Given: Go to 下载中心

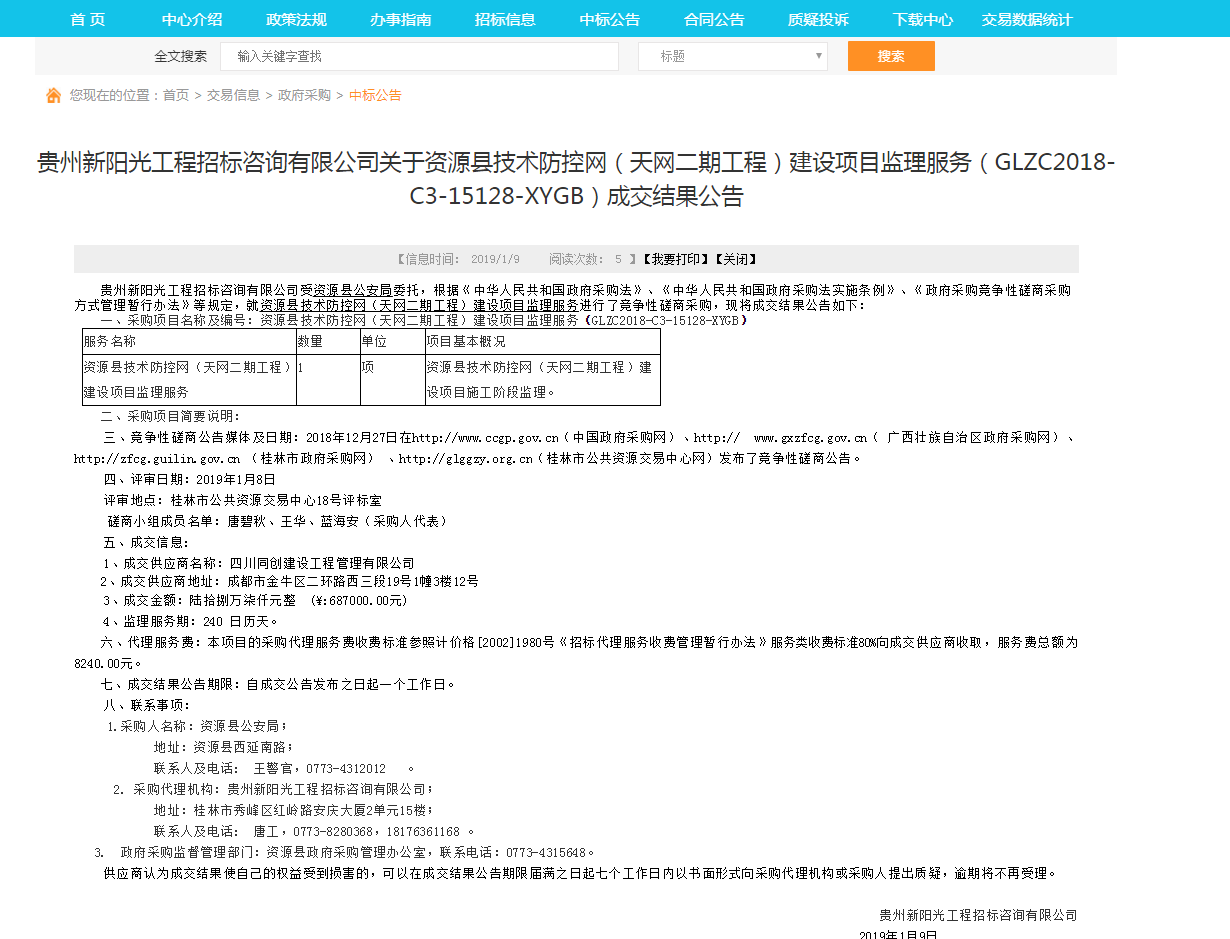Looking at the screenshot, I should point(922,19).
